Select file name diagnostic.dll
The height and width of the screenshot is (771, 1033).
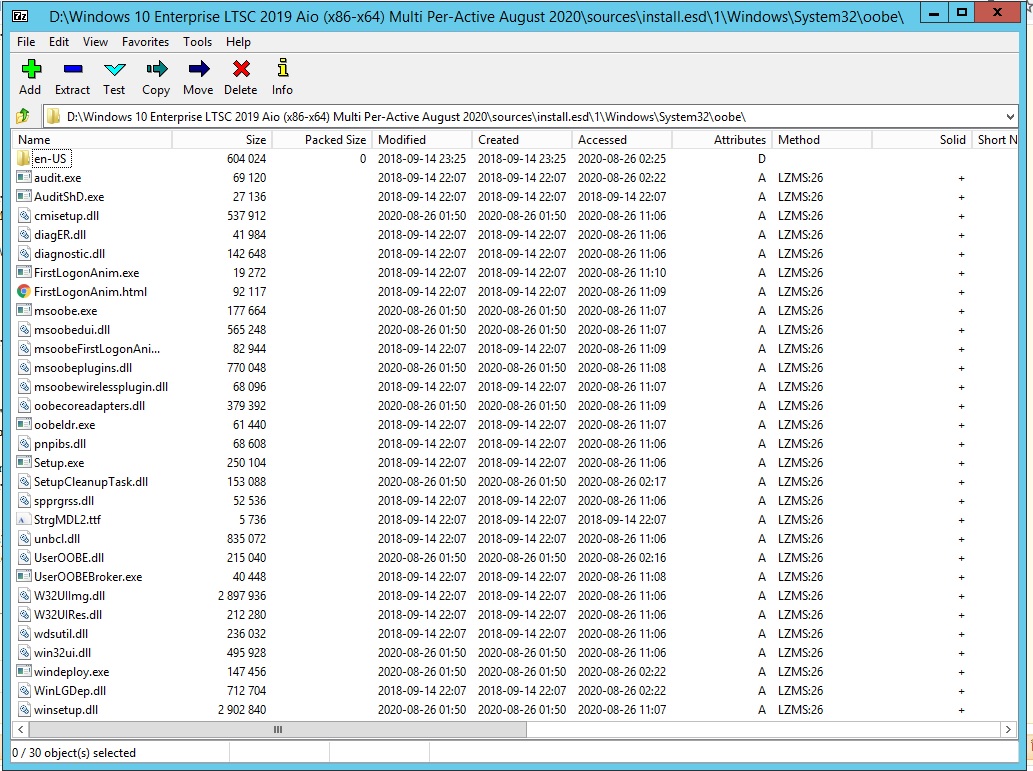coord(69,254)
